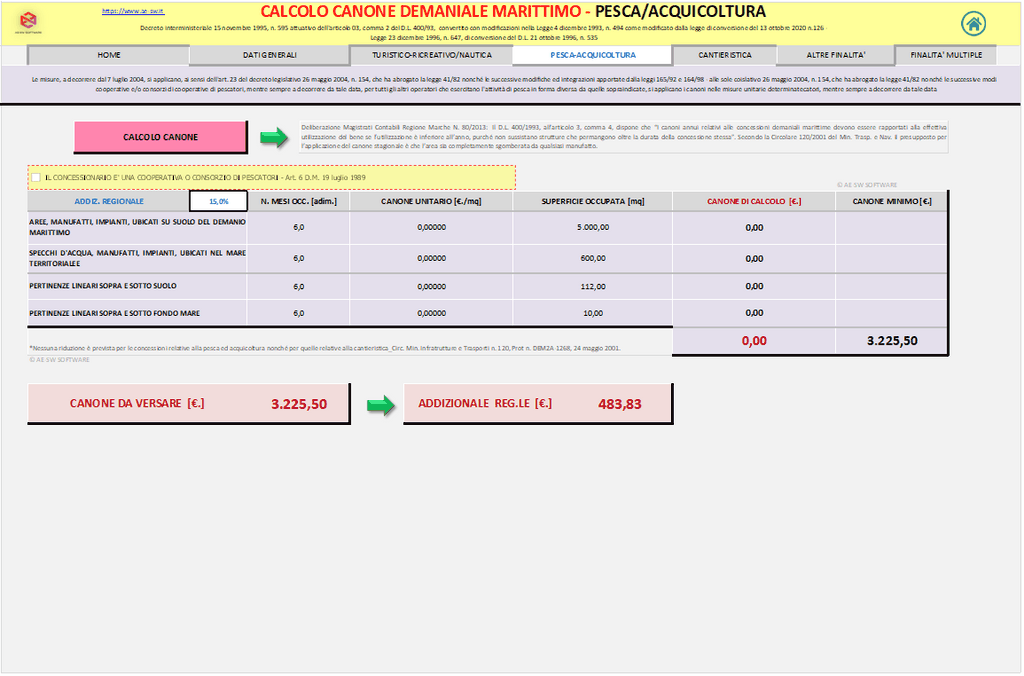Screen dimensions: 1024x676
Task: Go to the TURISTICO-RICREATIVO/NAUTICA tab
Action: (x=431, y=55)
